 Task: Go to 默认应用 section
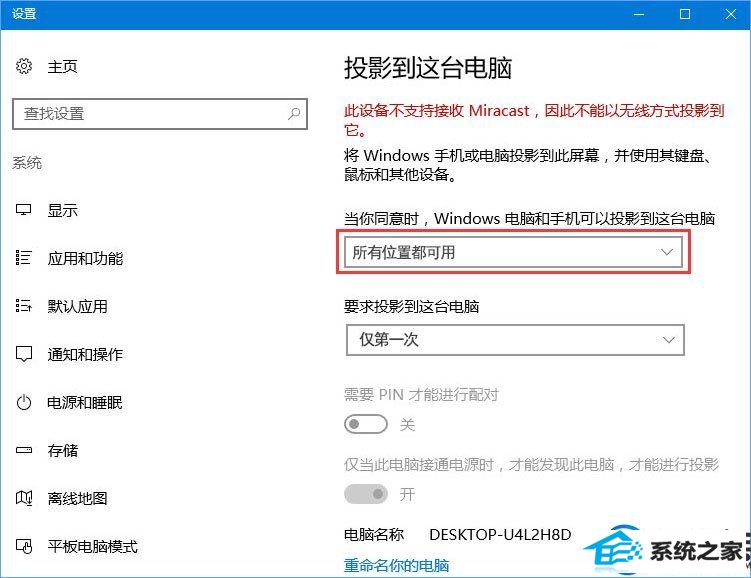click(78, 306)
